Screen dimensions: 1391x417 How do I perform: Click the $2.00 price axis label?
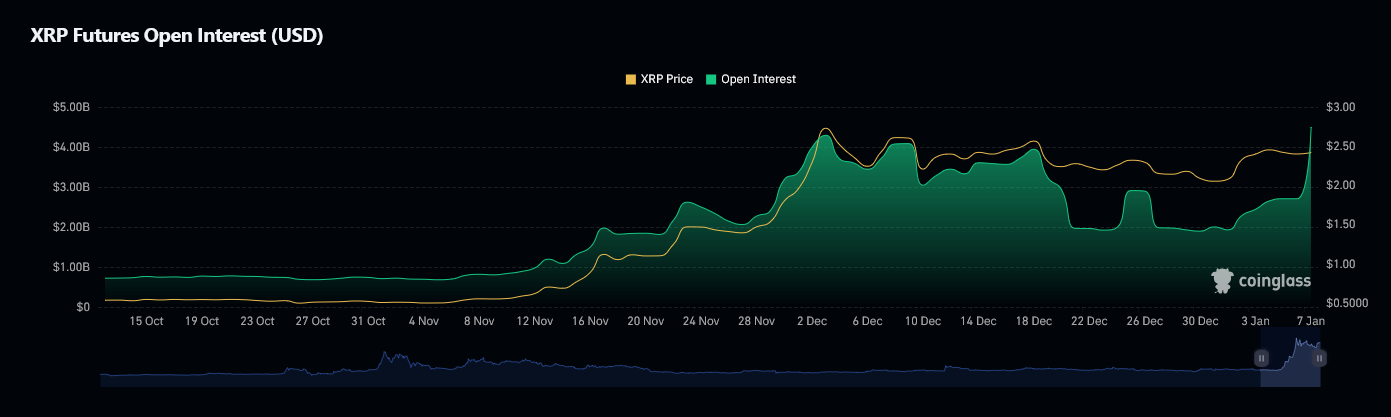pyautogui.click(x=1340, y=185)
